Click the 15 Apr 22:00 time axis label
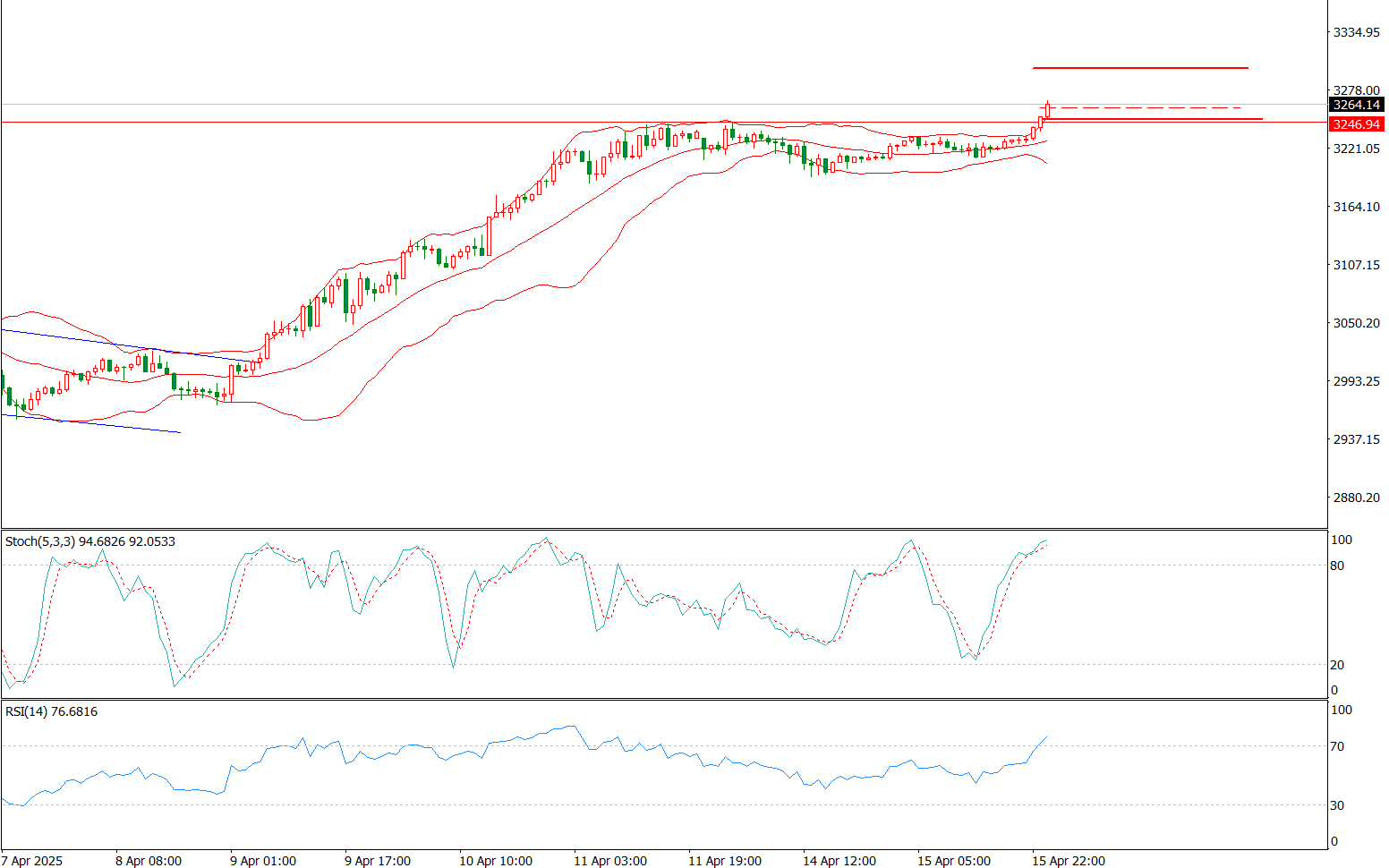The width and height of the screenshot is (1389, 868). click(x=1069, y=861)
